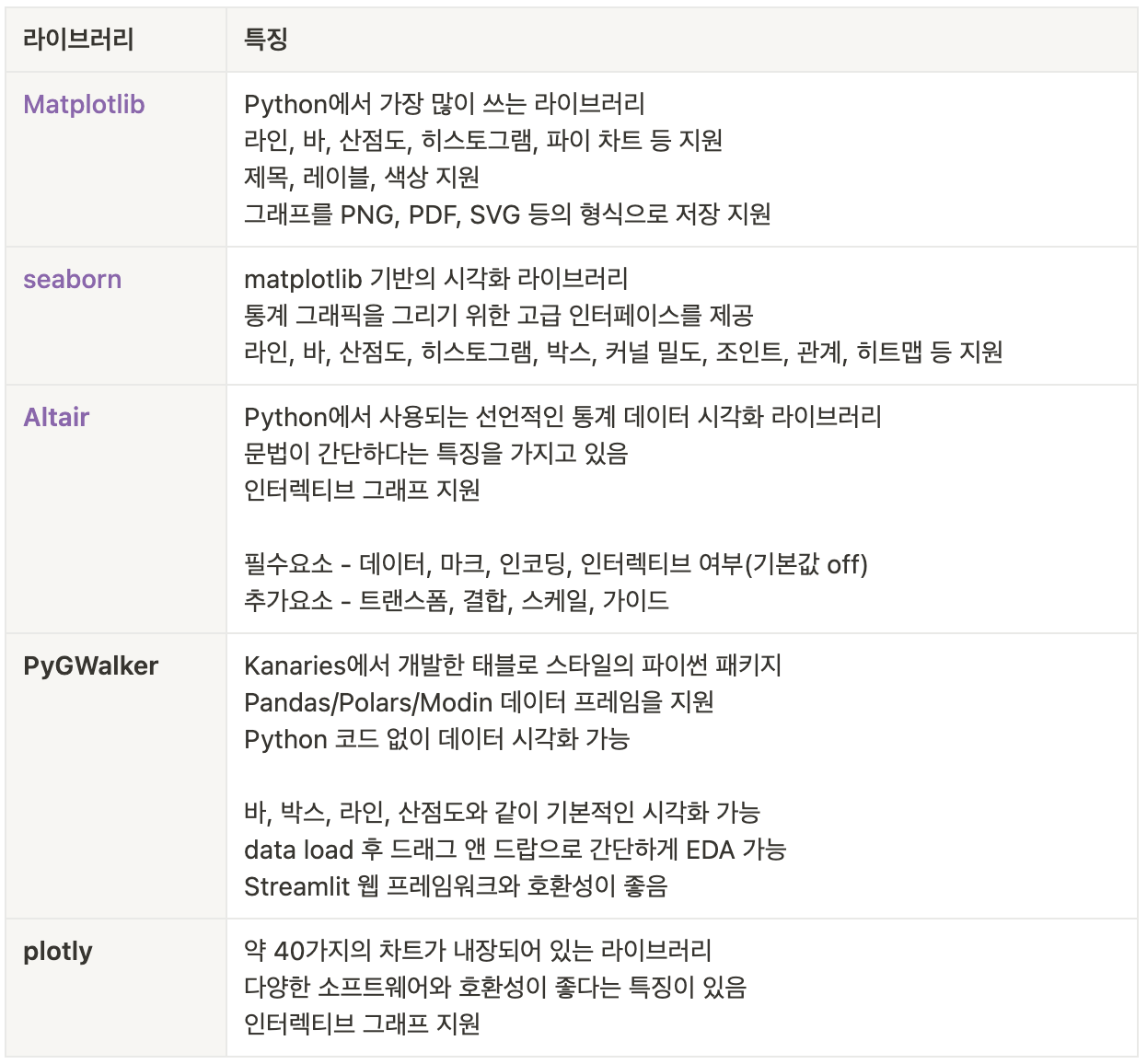1147x1064 pixels.
Task: Click line 'Python에서 사용되는 선언적인 통계 데이터 시각화 라이브러리'
Action: pyautogui.click(x=563, y=417)
